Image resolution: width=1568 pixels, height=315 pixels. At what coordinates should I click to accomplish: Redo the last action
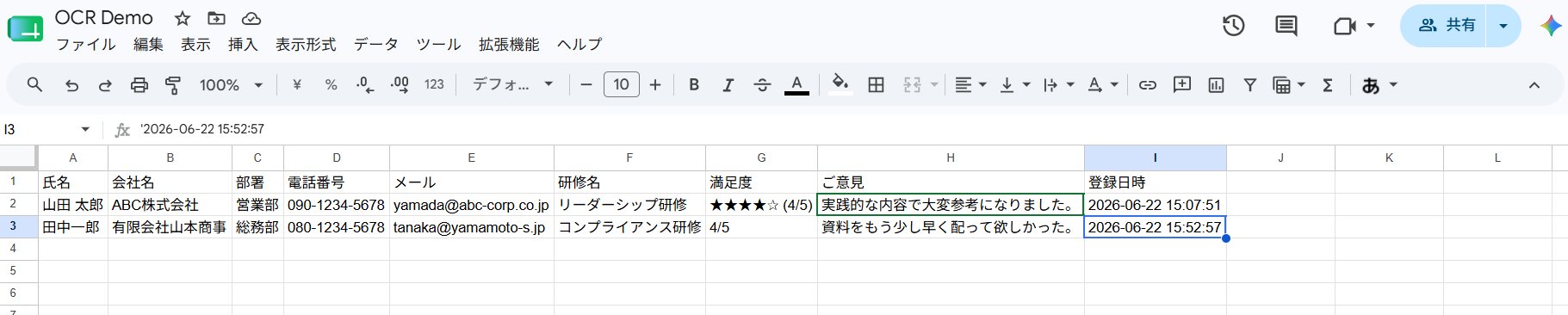coord(105,85)
